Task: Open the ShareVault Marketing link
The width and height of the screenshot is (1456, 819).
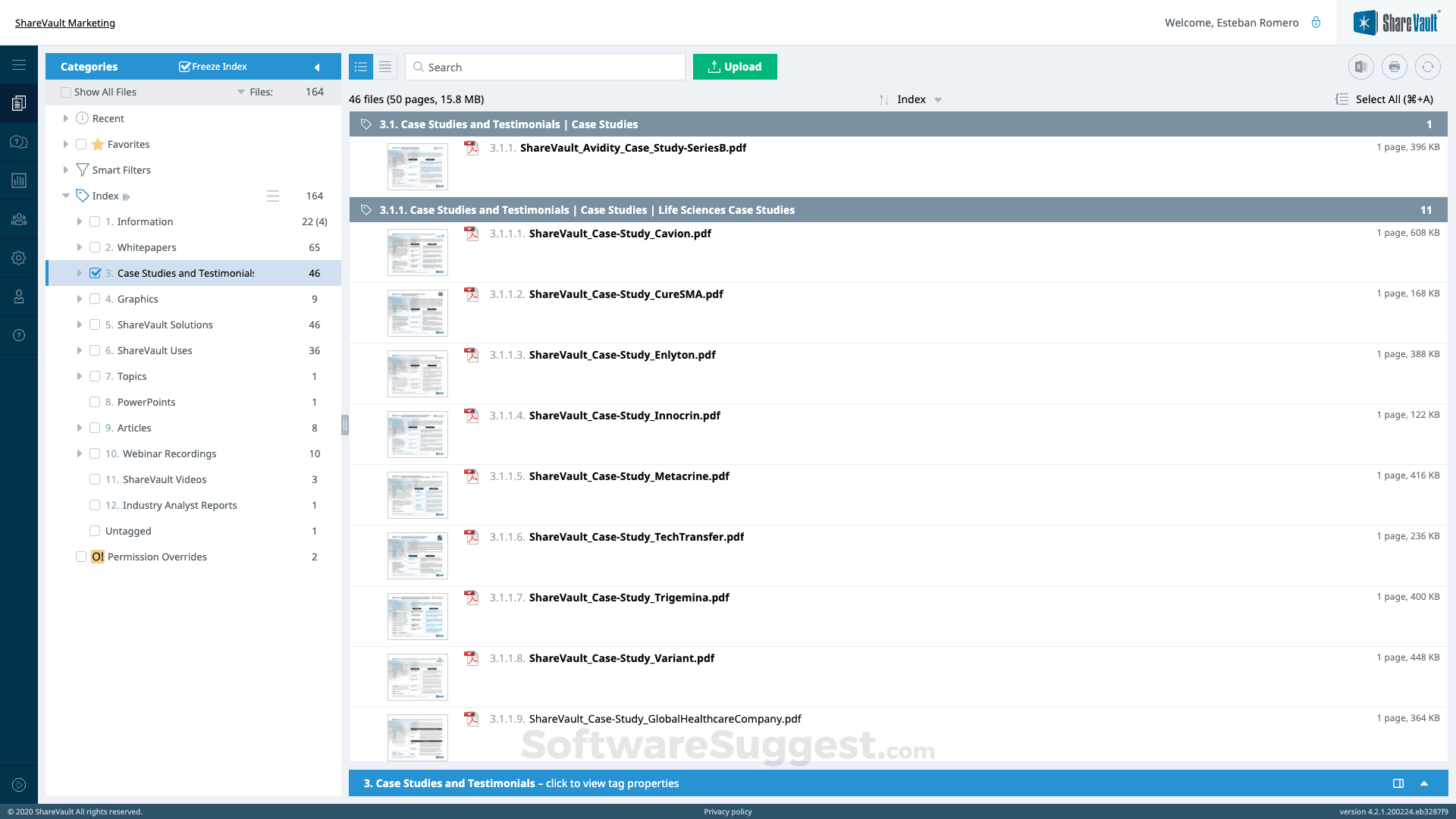Action: click(x=65, y=23)
